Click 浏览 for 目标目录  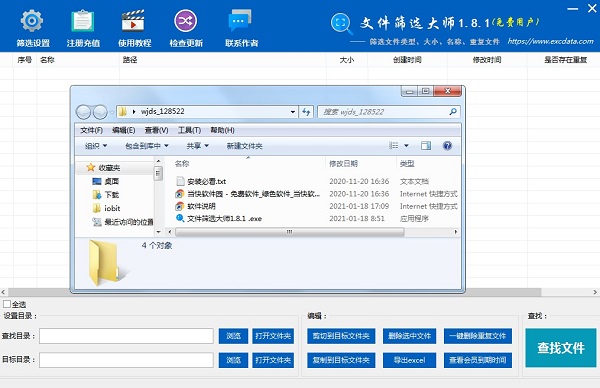tap(233, 360)
